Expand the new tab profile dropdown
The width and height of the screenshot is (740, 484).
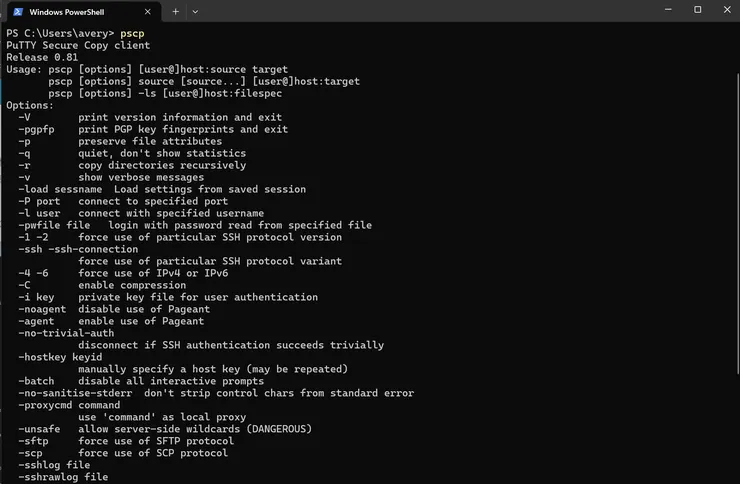(195, 11)
